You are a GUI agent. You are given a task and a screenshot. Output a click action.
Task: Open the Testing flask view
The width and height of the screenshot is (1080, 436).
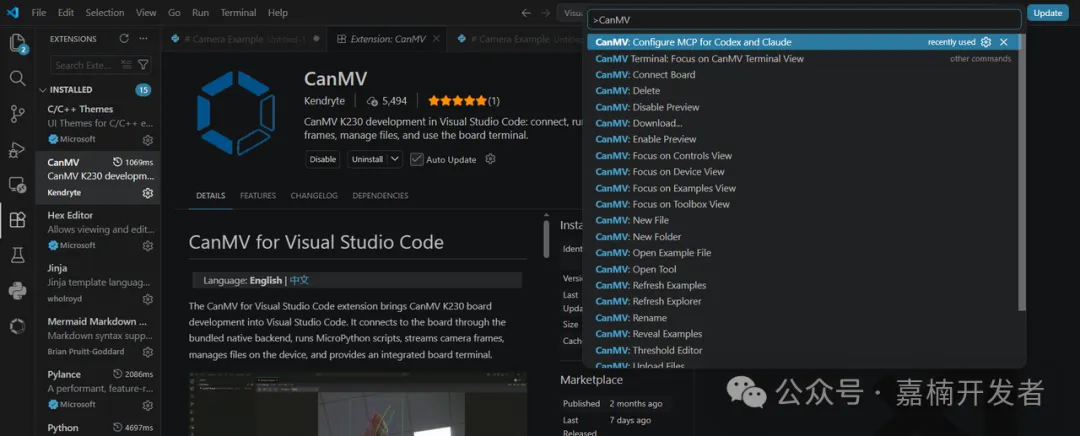coord(17,256)
